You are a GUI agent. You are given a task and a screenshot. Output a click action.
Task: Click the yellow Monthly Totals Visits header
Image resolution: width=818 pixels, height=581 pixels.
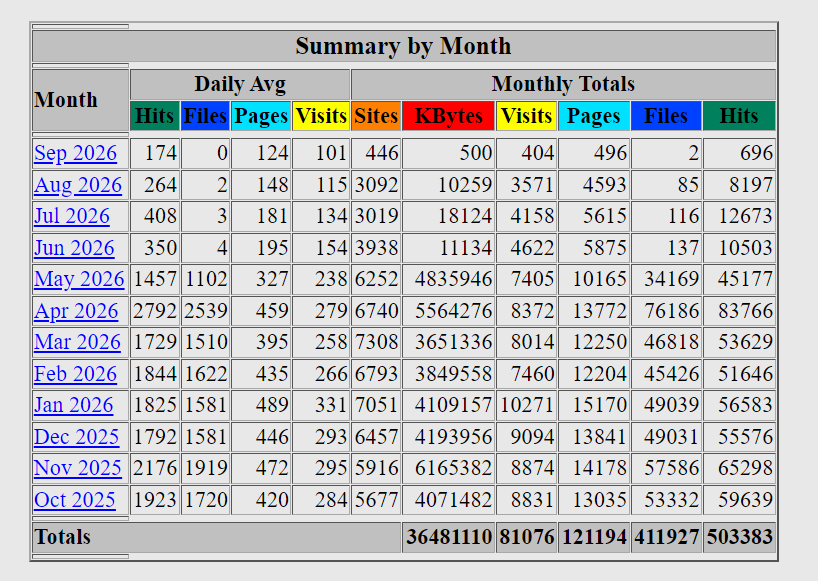526,116
